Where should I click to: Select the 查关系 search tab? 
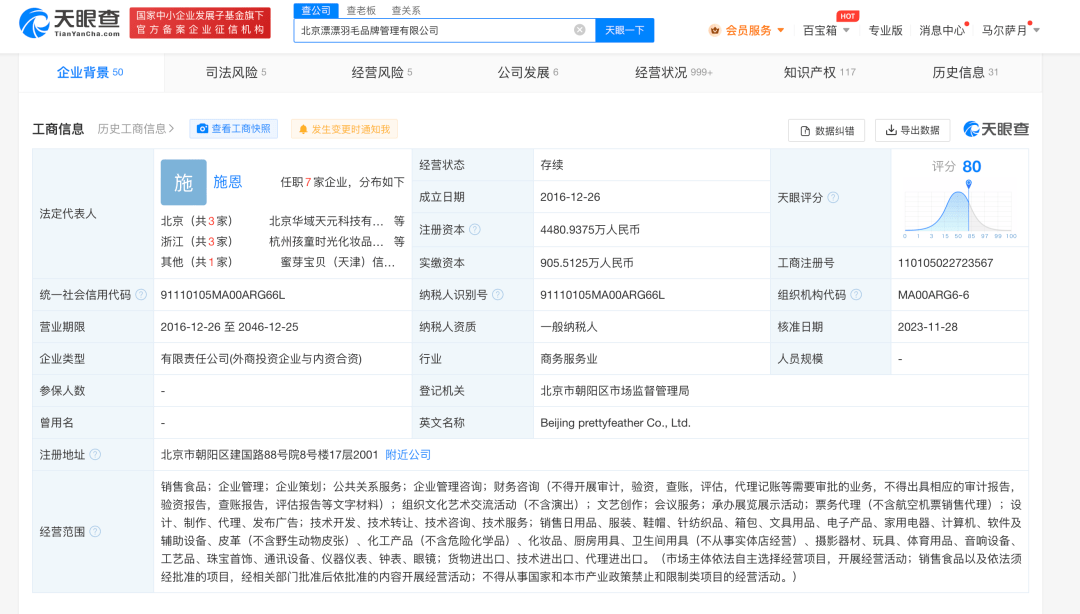click(406, 10)
